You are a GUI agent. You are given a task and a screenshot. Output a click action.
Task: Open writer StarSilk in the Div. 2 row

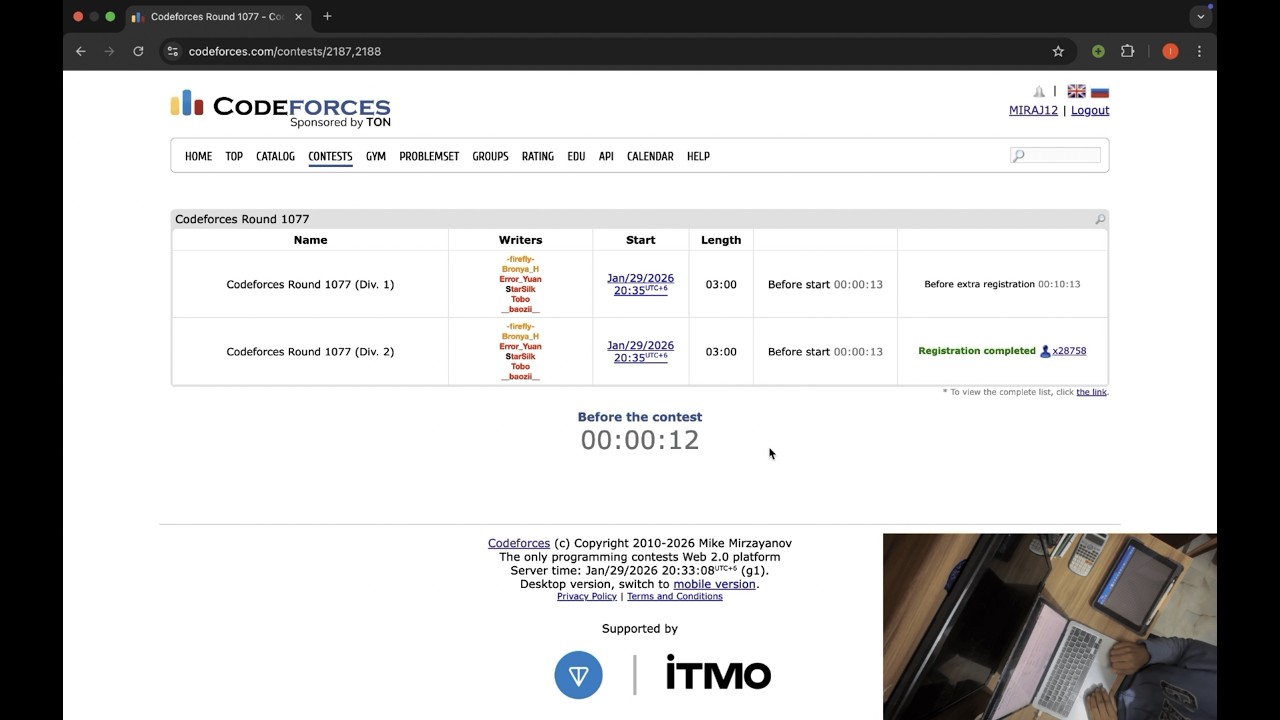click(520, 356)
